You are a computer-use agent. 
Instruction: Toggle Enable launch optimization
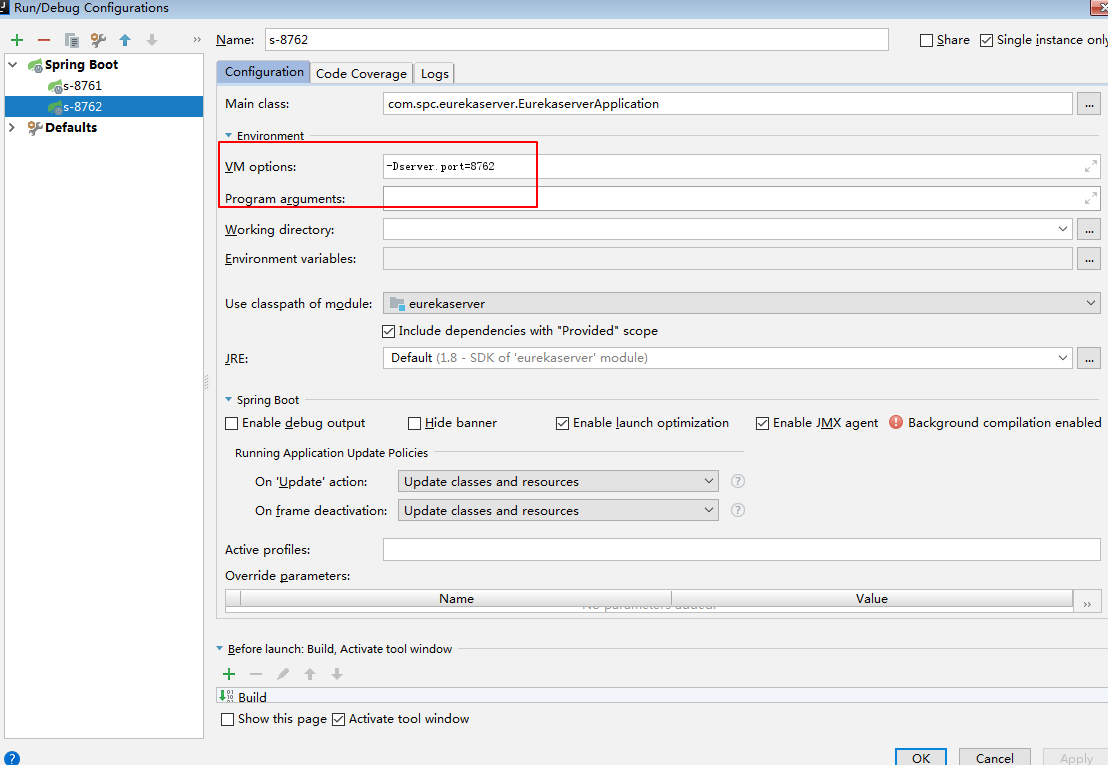562,423
